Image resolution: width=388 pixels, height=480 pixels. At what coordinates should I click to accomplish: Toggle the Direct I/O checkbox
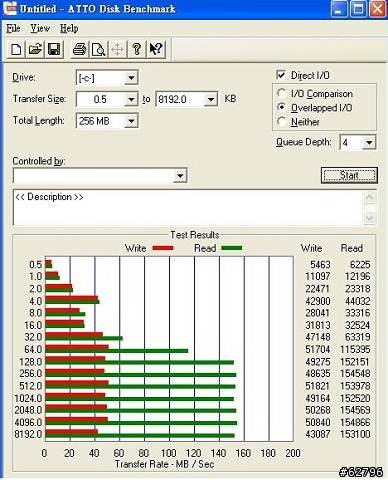(281, 75)
